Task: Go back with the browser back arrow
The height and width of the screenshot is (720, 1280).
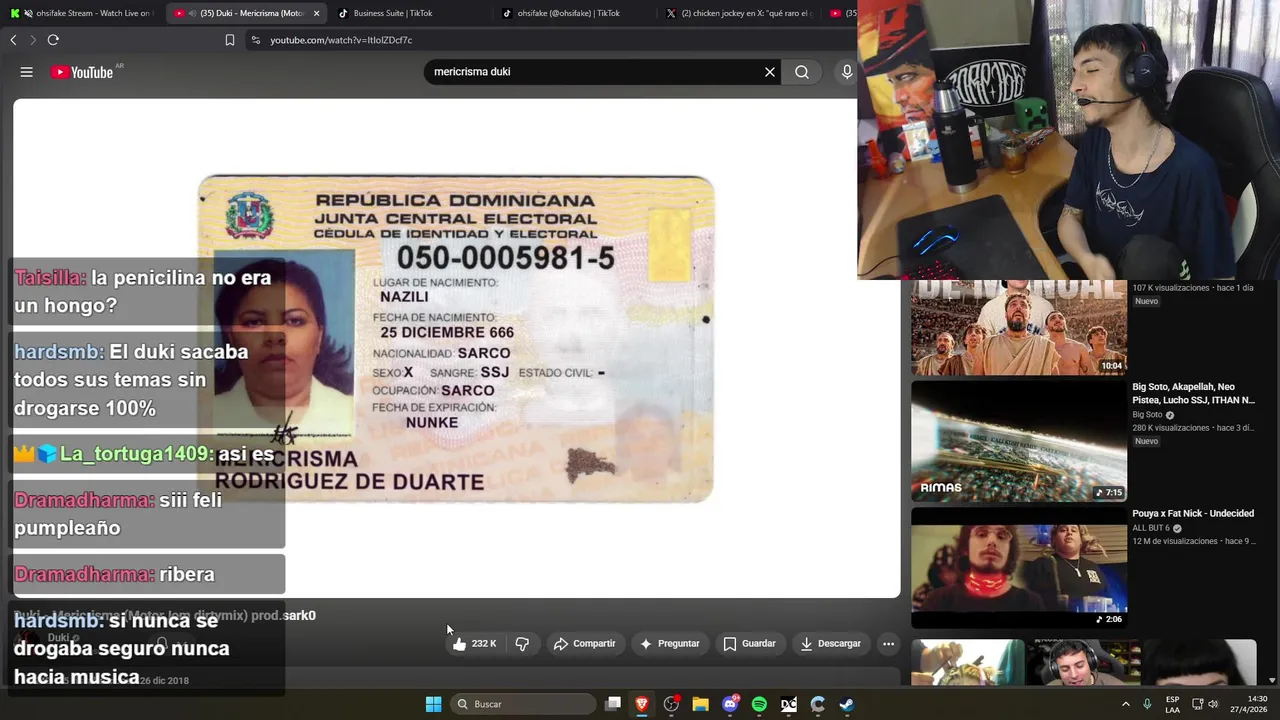Action: click(x=13, y=40)
